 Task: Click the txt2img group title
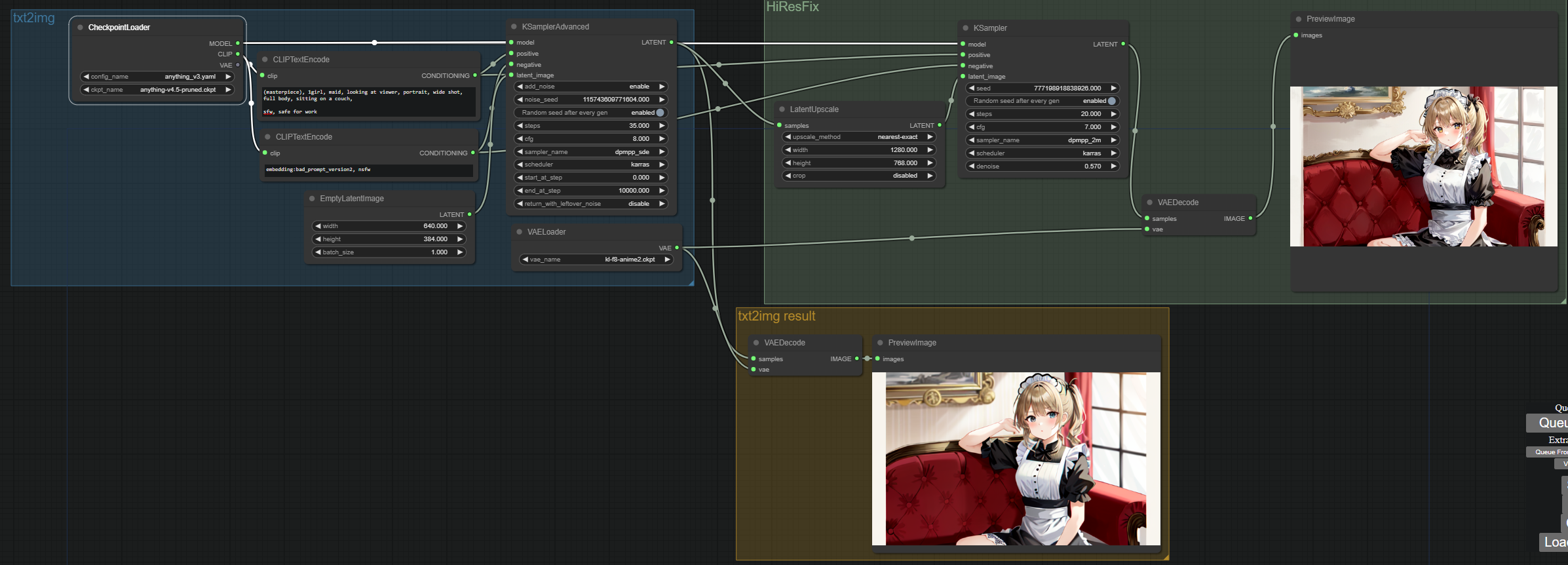pyautogui.click(x=34, y=18)
